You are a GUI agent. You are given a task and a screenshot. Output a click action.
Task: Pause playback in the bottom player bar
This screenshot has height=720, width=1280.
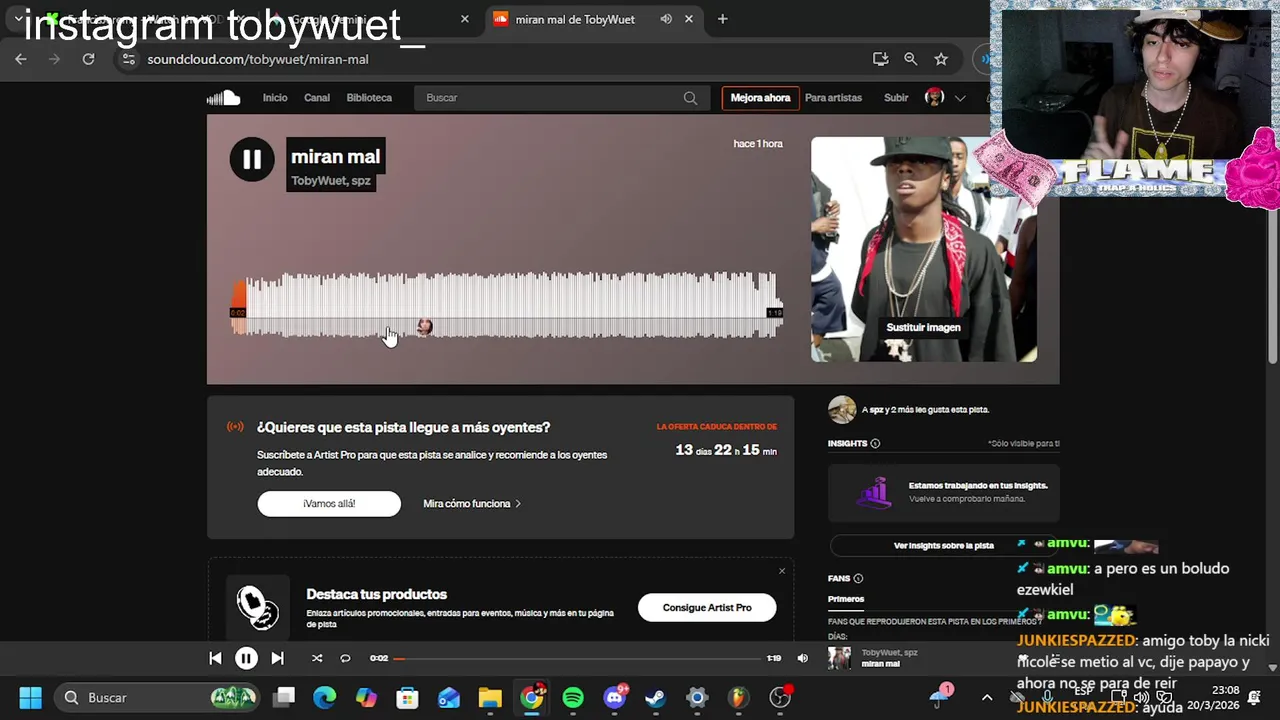click(x=246, y=658)
